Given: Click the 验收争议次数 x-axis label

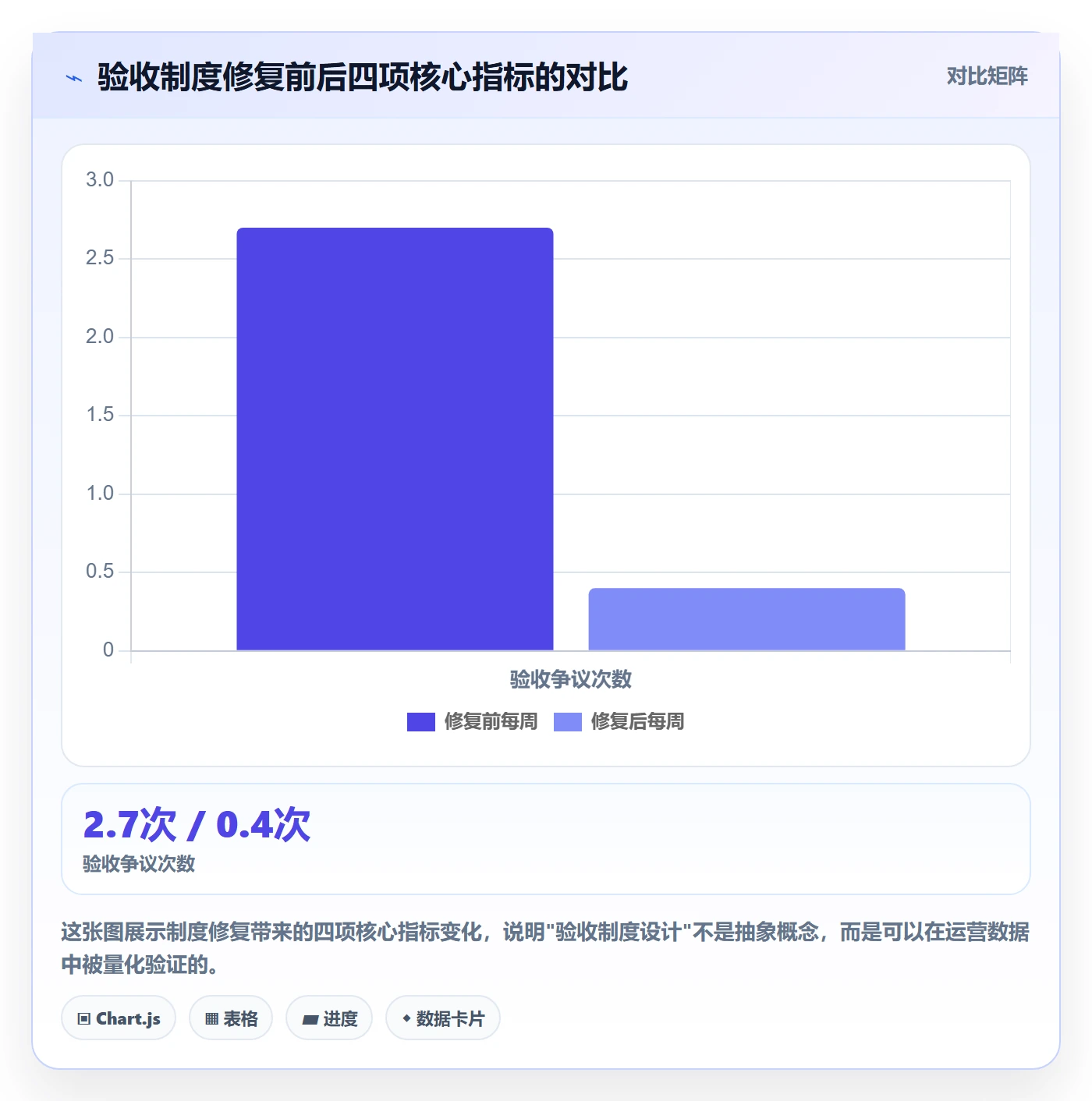Looking at the screenshot, I should point(571,679).
